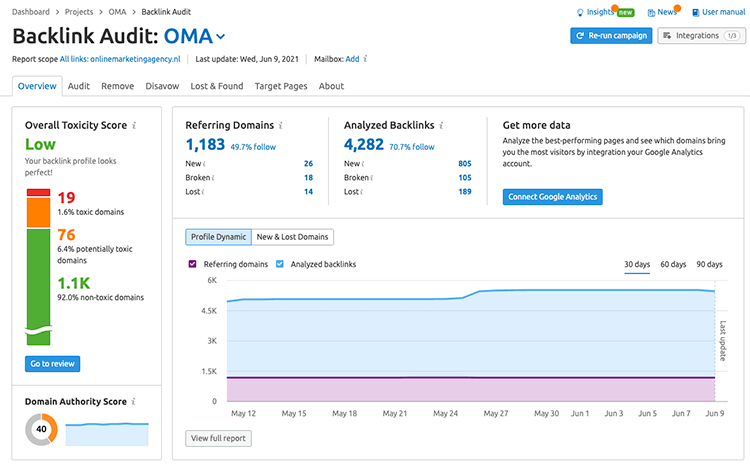Click info icon next to Referring Domains
This screenshot has height=464, width=750.
[281, 125]
